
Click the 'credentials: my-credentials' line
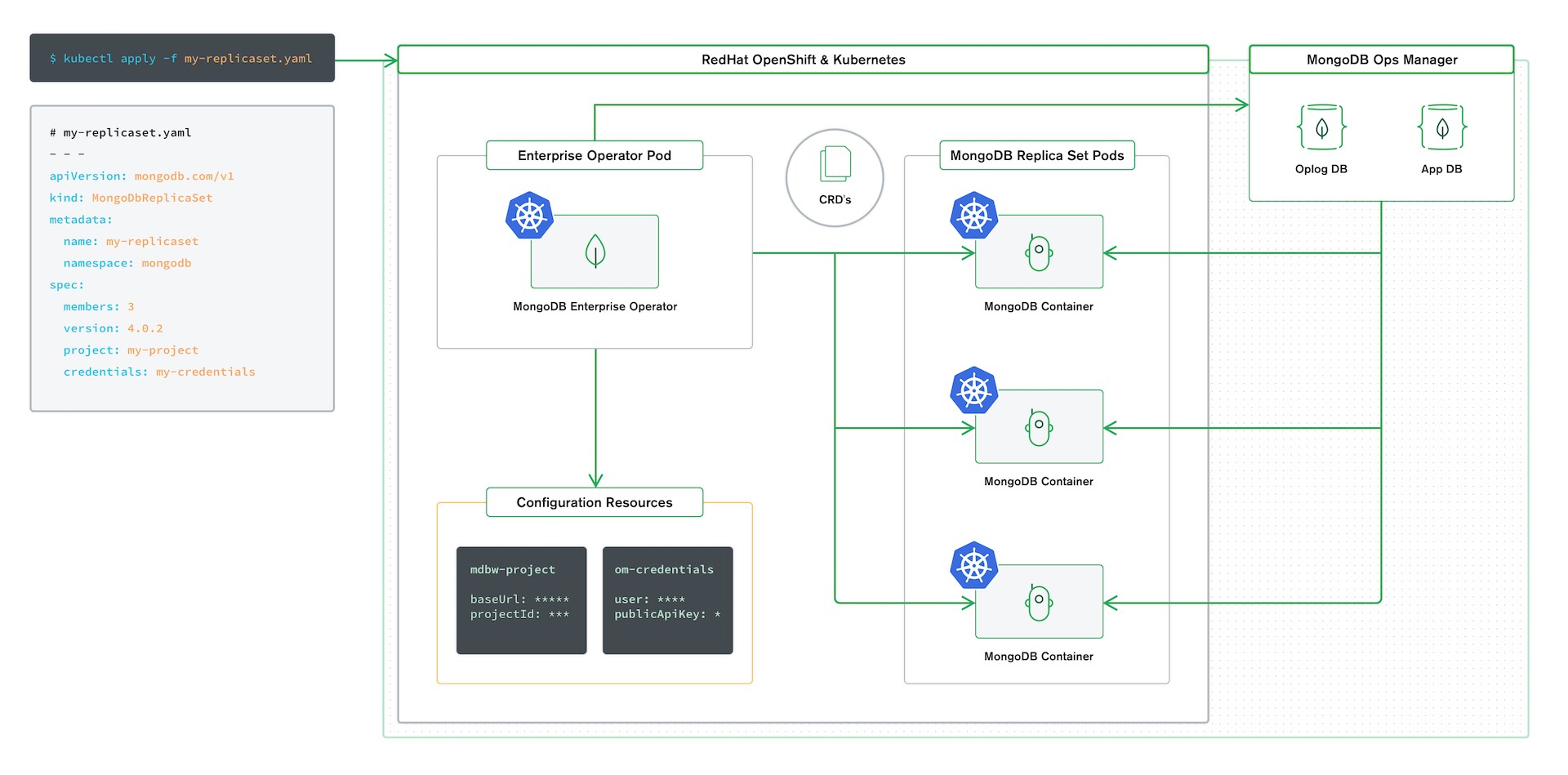point(159,372)
